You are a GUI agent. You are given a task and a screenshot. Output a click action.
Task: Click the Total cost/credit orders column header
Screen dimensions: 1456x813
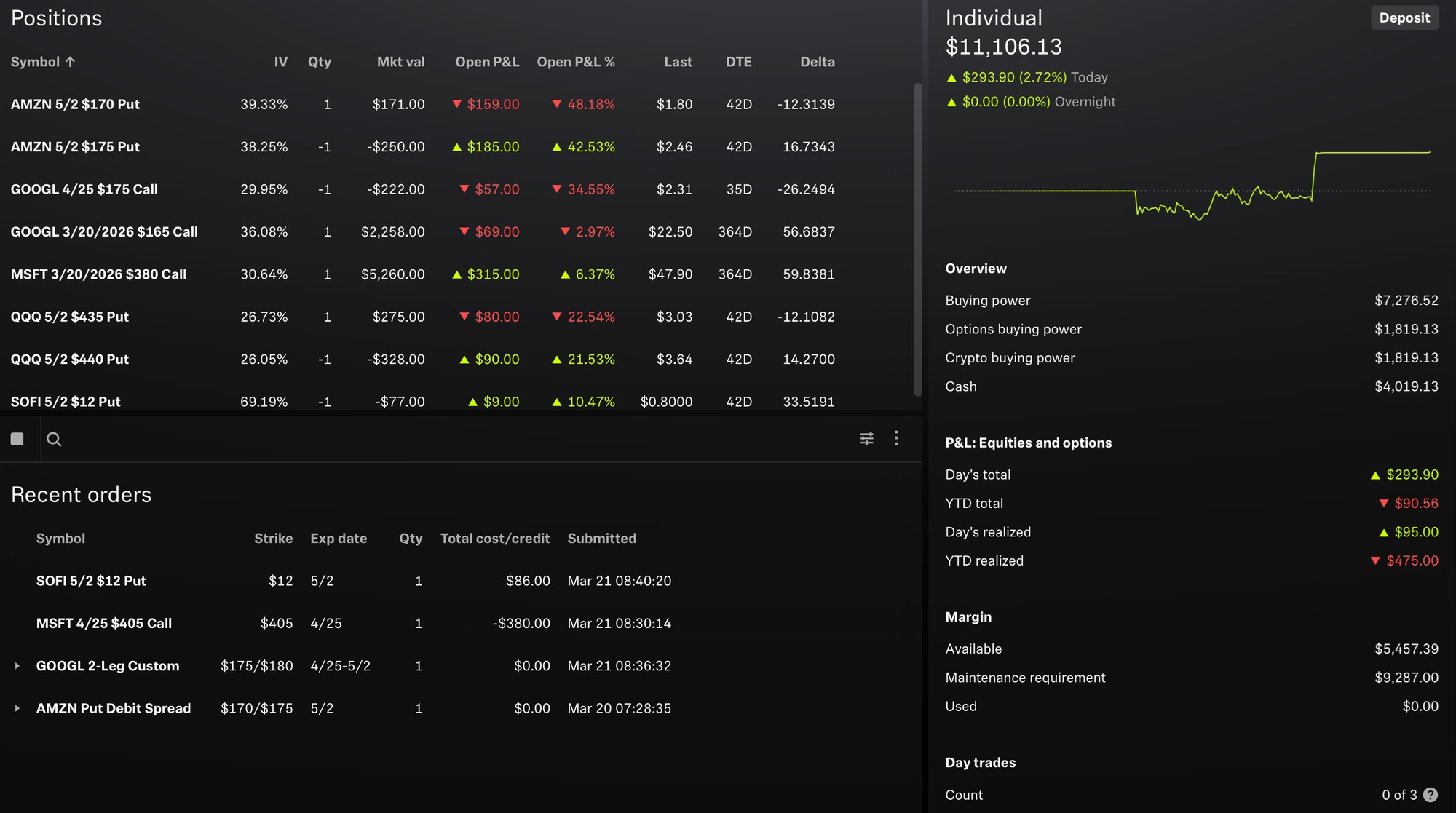[x=495, y=539]
